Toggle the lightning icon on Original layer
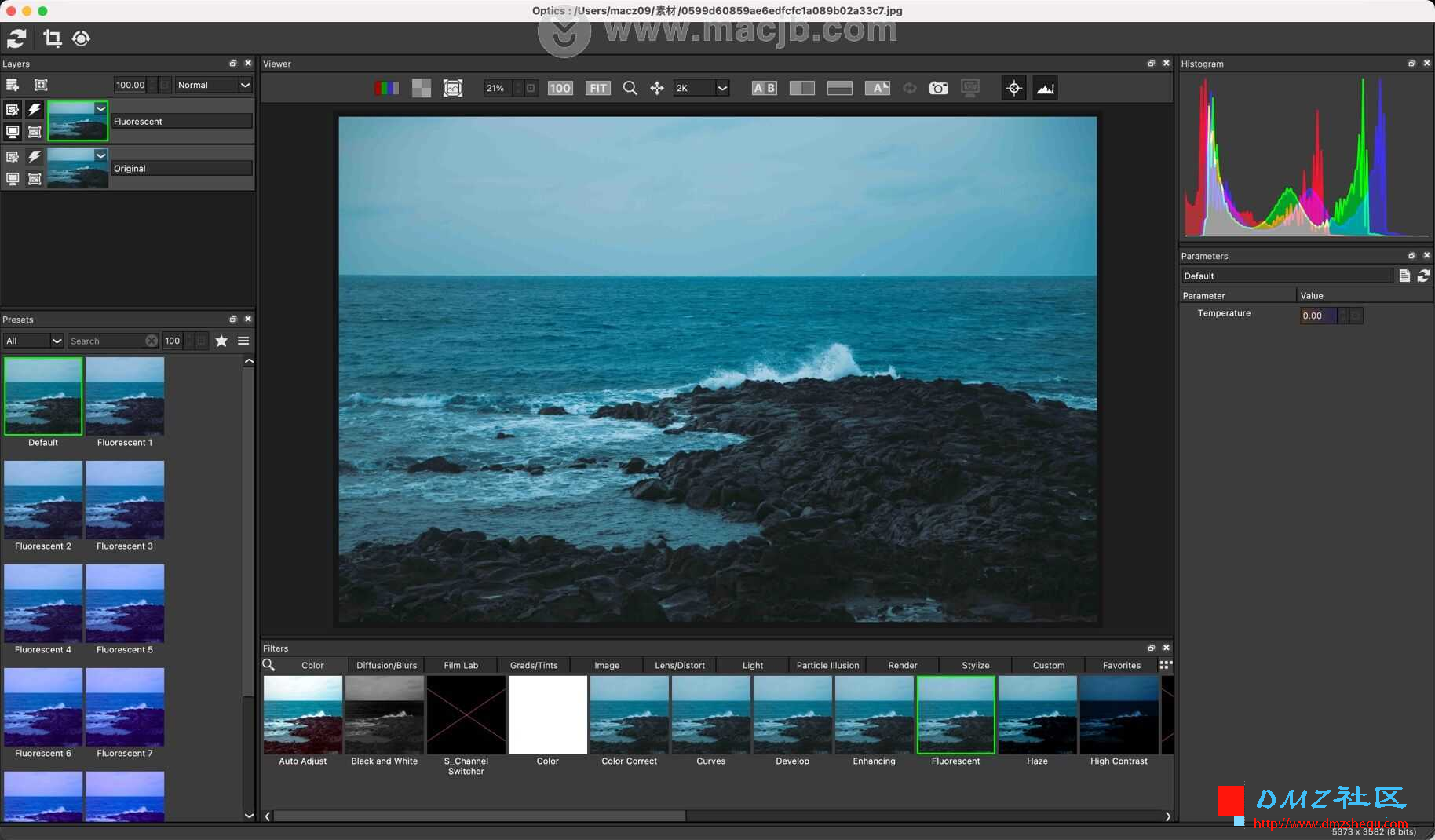The height and width of the screenshot is (840, 1435). [x=35, y=157]
